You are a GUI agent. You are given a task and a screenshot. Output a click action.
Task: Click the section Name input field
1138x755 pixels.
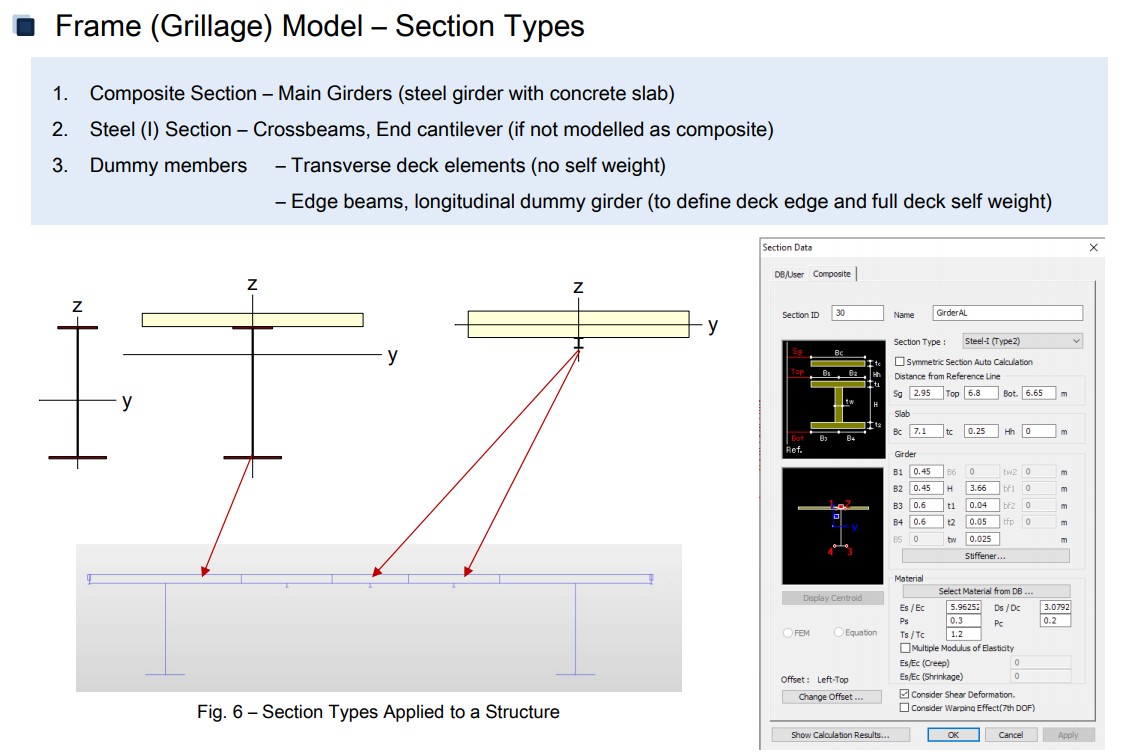[x=1007, y=313]
